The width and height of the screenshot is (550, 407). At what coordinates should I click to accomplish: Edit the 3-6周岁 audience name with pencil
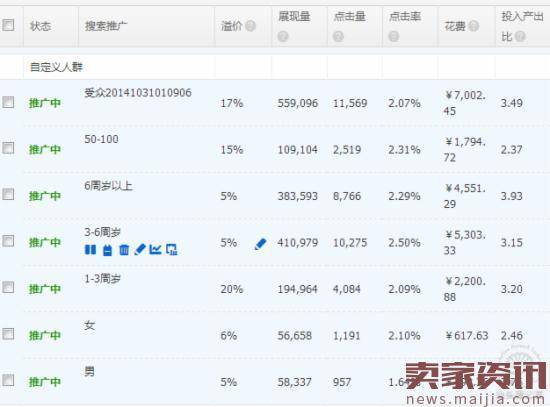coord(140,249)
